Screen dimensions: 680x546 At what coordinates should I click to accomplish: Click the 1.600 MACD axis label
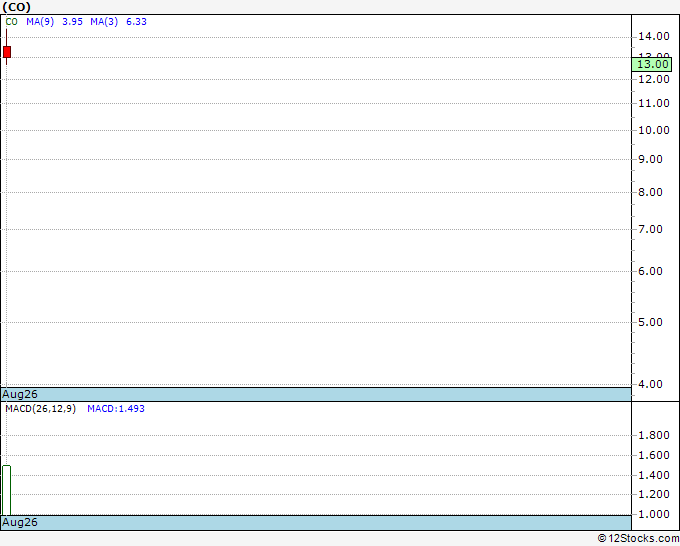tap(654, 455)
